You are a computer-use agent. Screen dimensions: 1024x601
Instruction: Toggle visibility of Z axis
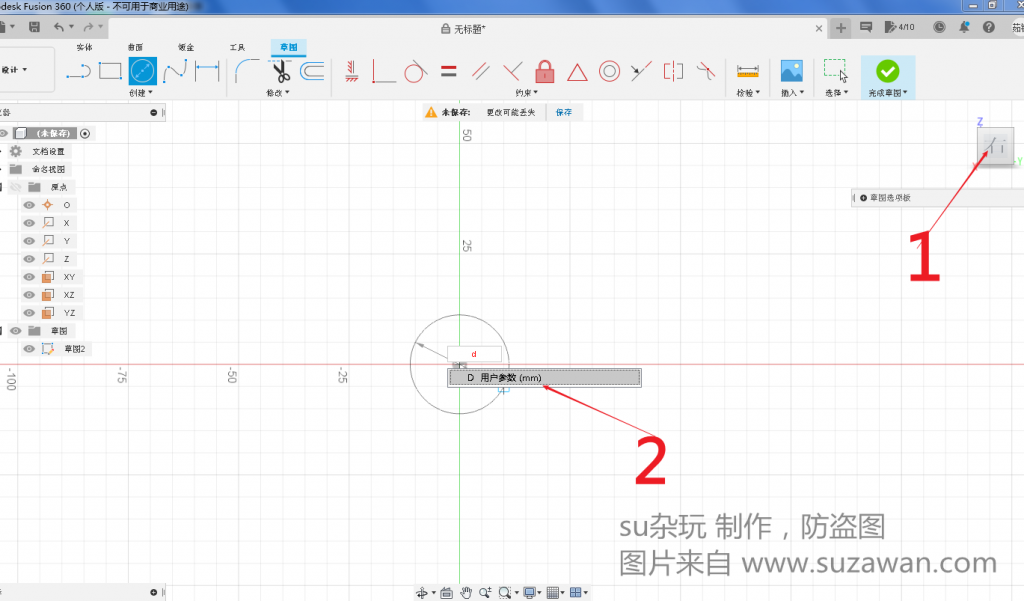point(29,259)
